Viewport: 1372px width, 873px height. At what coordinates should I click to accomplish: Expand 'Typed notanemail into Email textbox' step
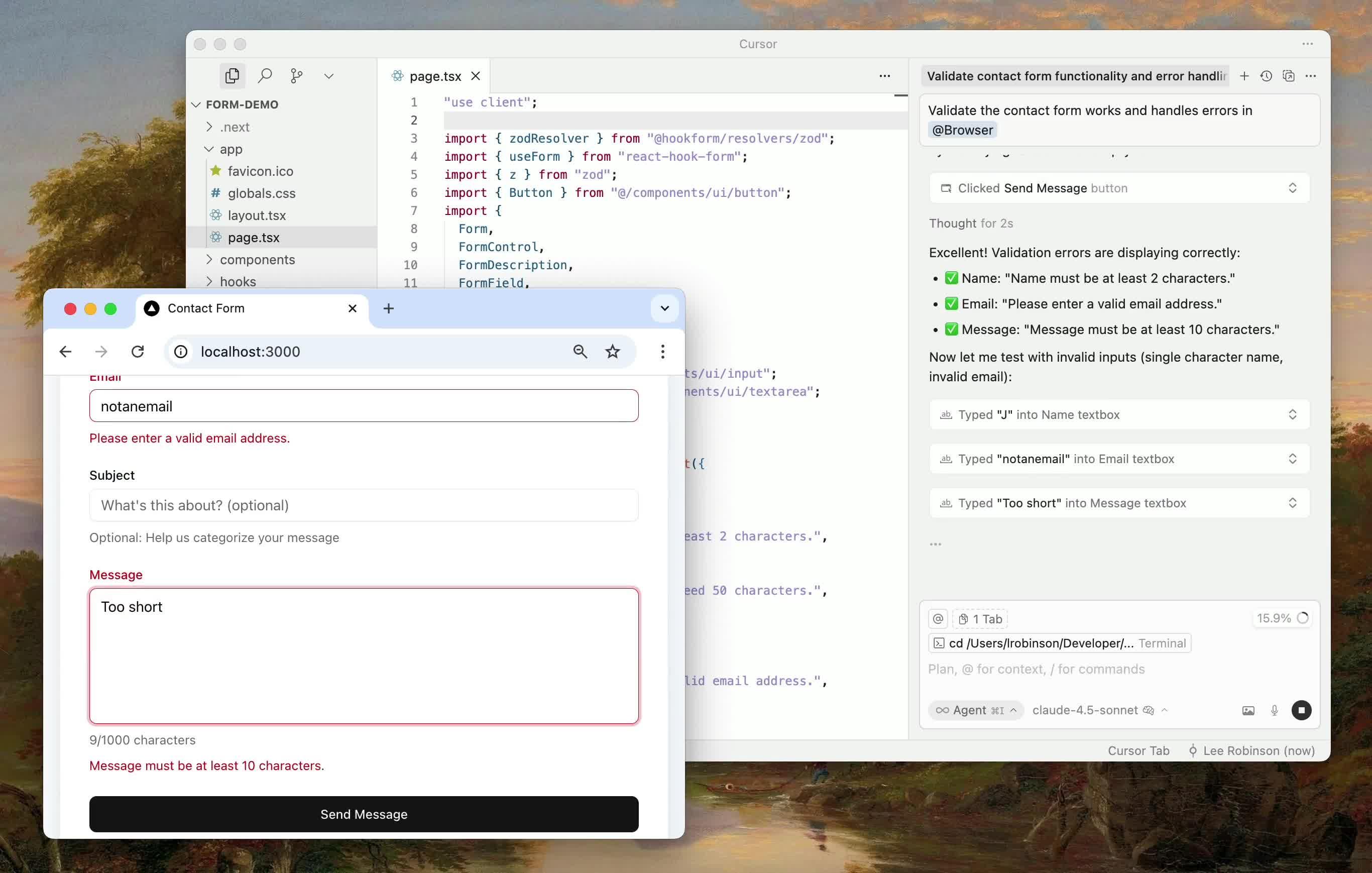(x=1292, y=459)
